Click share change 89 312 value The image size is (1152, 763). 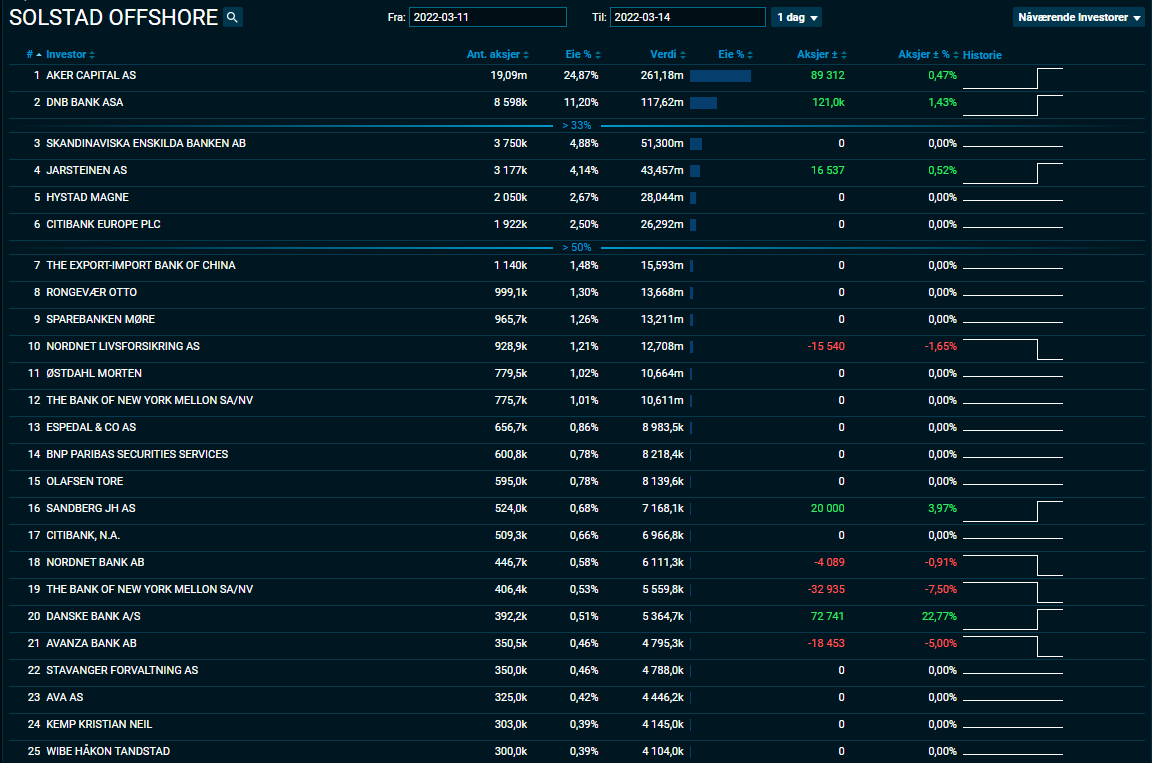[827, 75]
